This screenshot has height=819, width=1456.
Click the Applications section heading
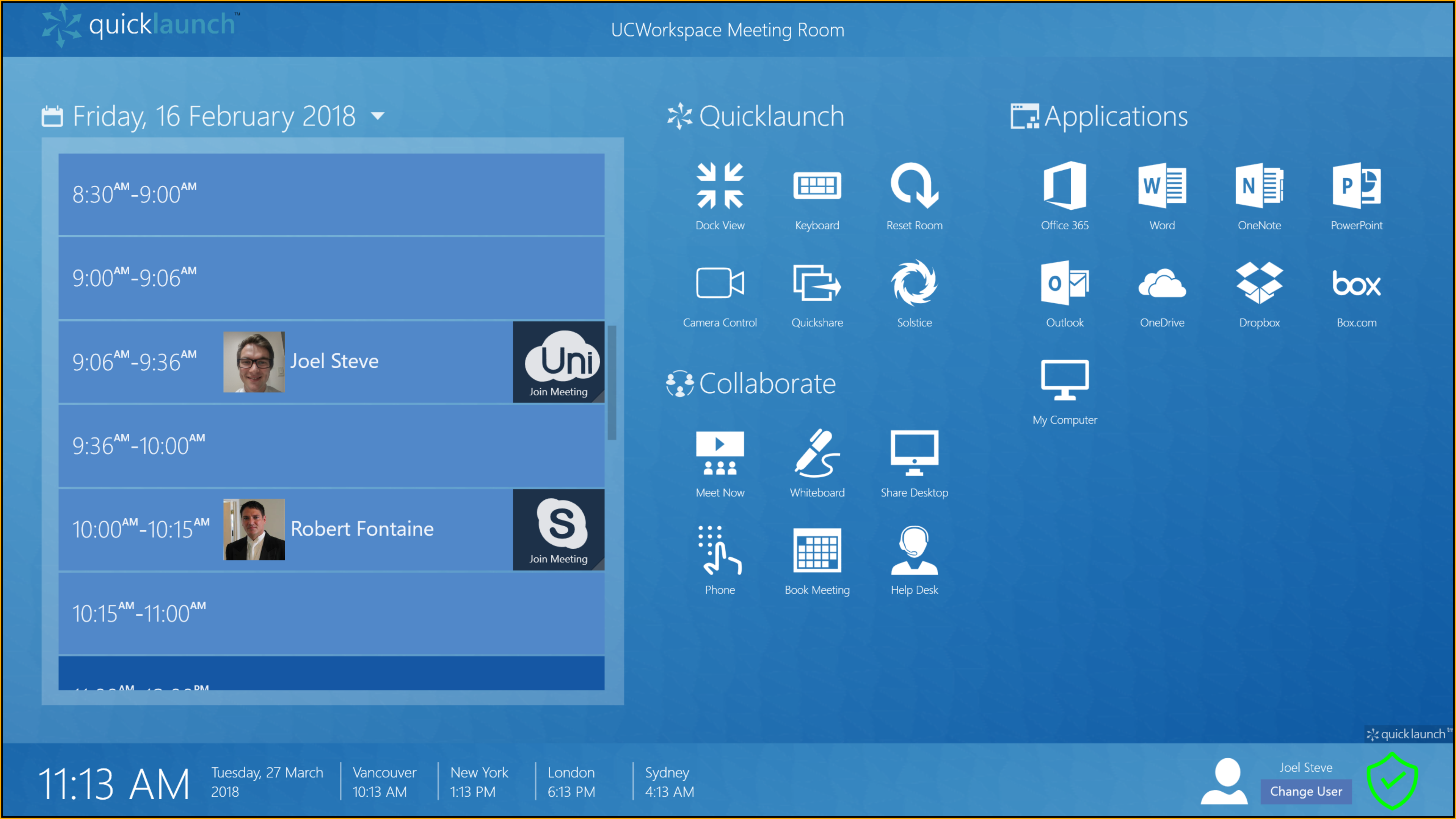(x=1099, y=116)
